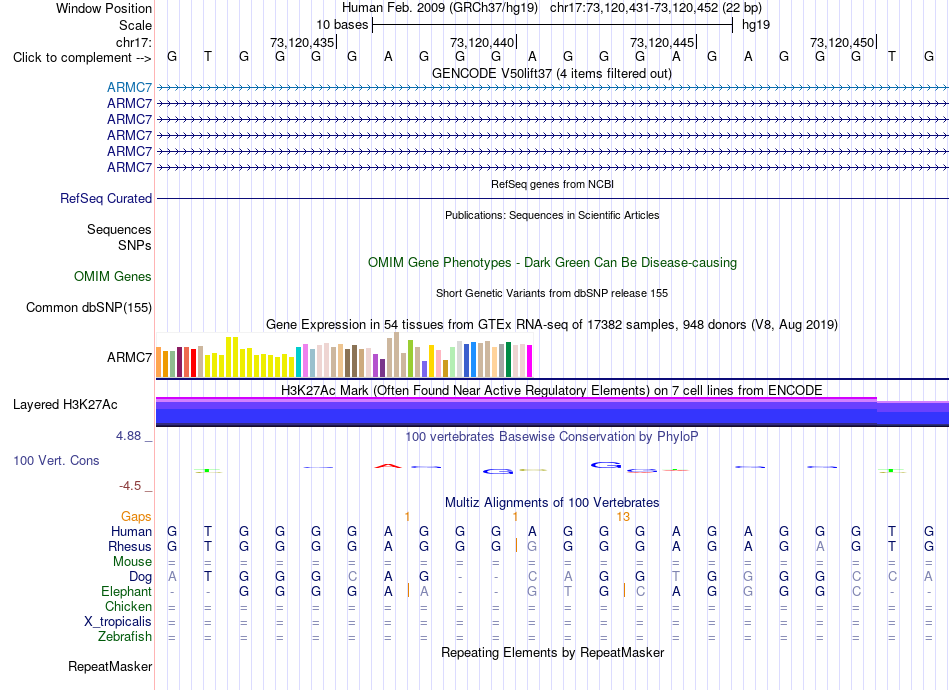Click '100 vertebrates Basewise Conservation by PhyloP' title
Viewport: 950px width, 690px height.
tap(552, 437)
